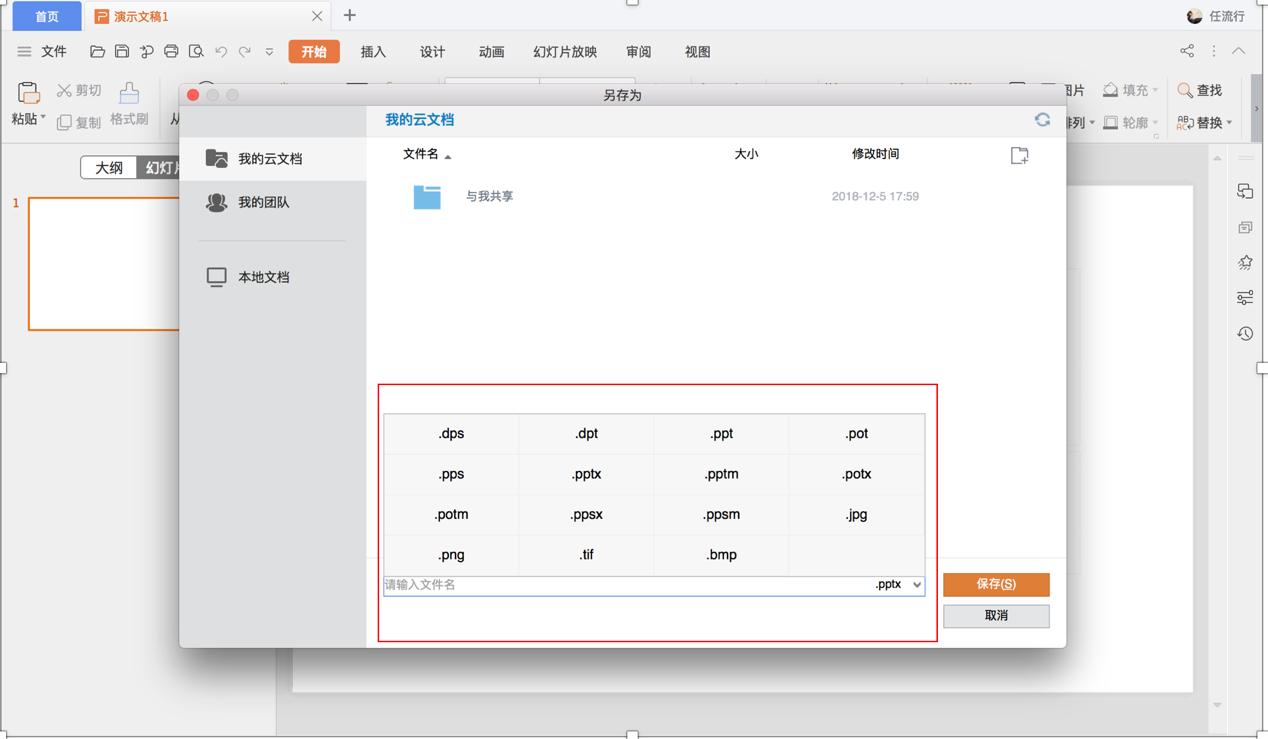Click in the 请输入文件名 filename field

(x=600, y=584)
